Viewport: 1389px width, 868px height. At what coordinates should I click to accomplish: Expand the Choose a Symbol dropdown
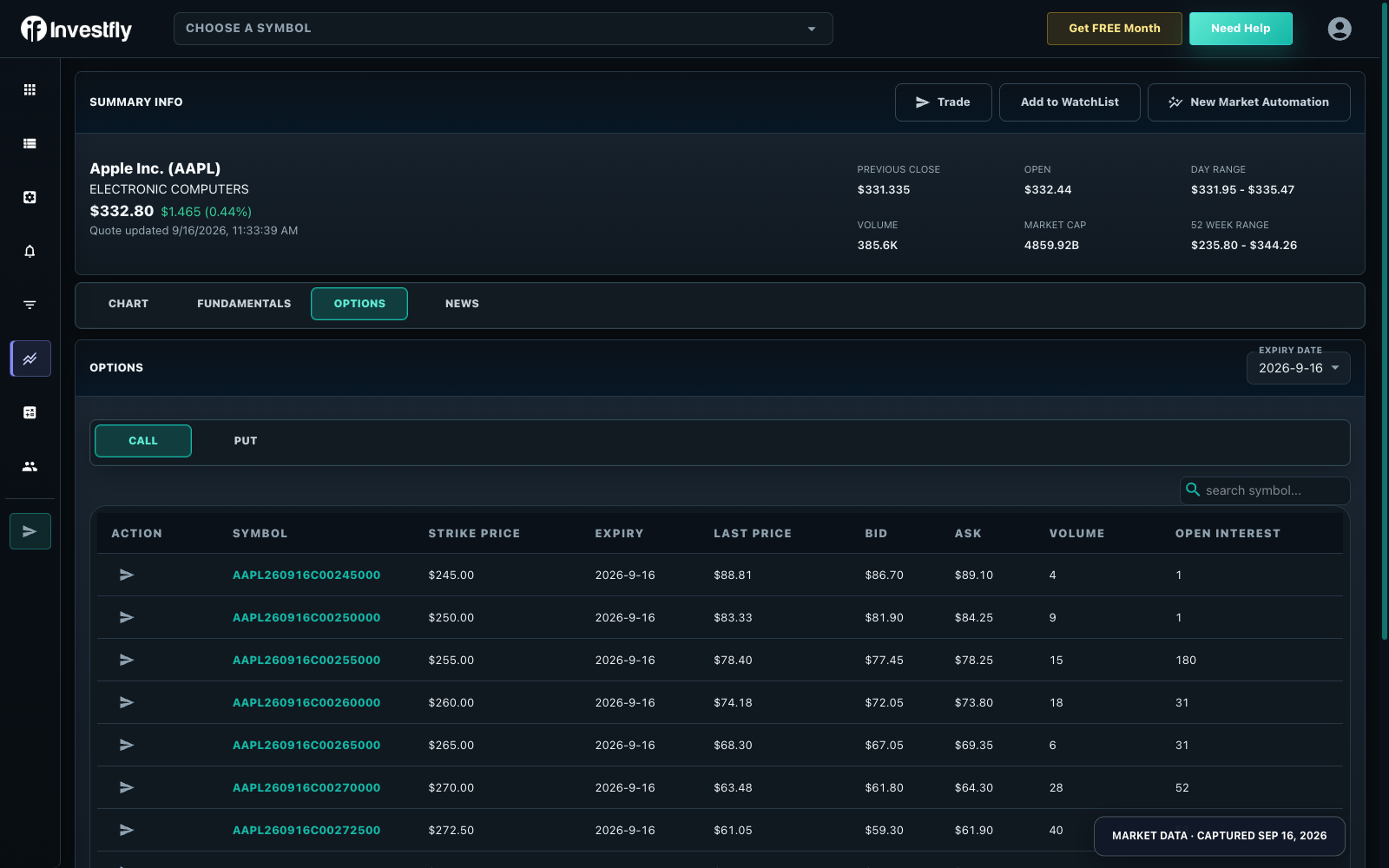coord(504,29)
